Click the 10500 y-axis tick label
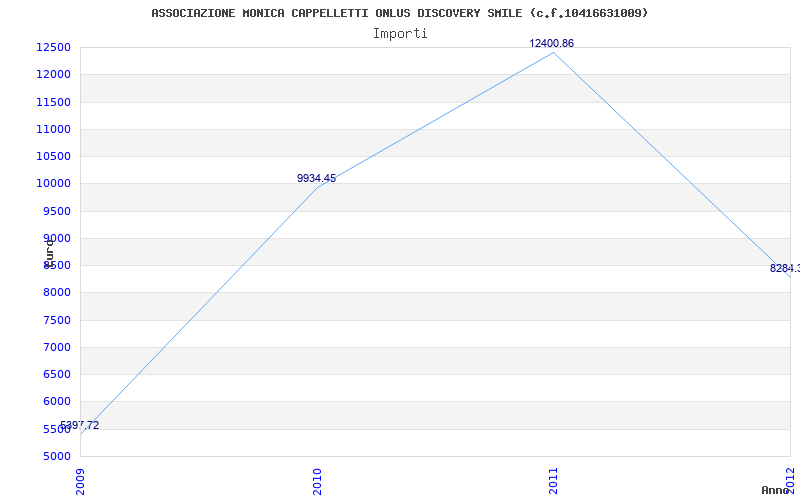The width and height of the screenshot is (800, 500). 53,156
